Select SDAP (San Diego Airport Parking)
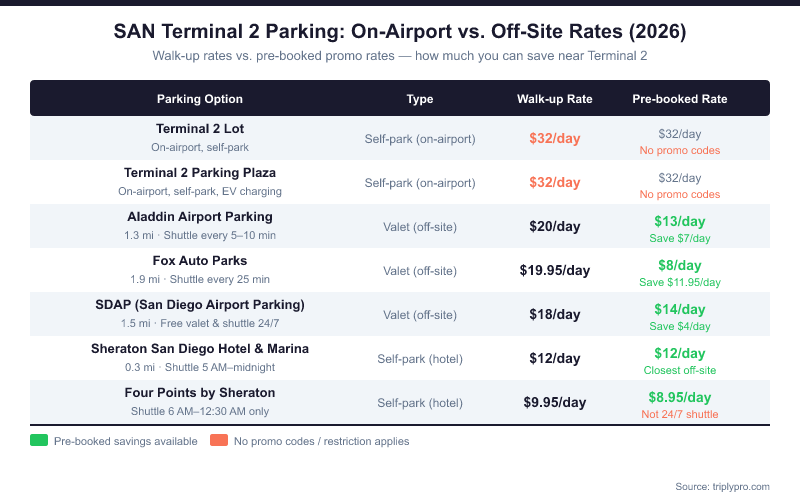The height and width of the screenshot is (500, 800). [x=200, y=305]
